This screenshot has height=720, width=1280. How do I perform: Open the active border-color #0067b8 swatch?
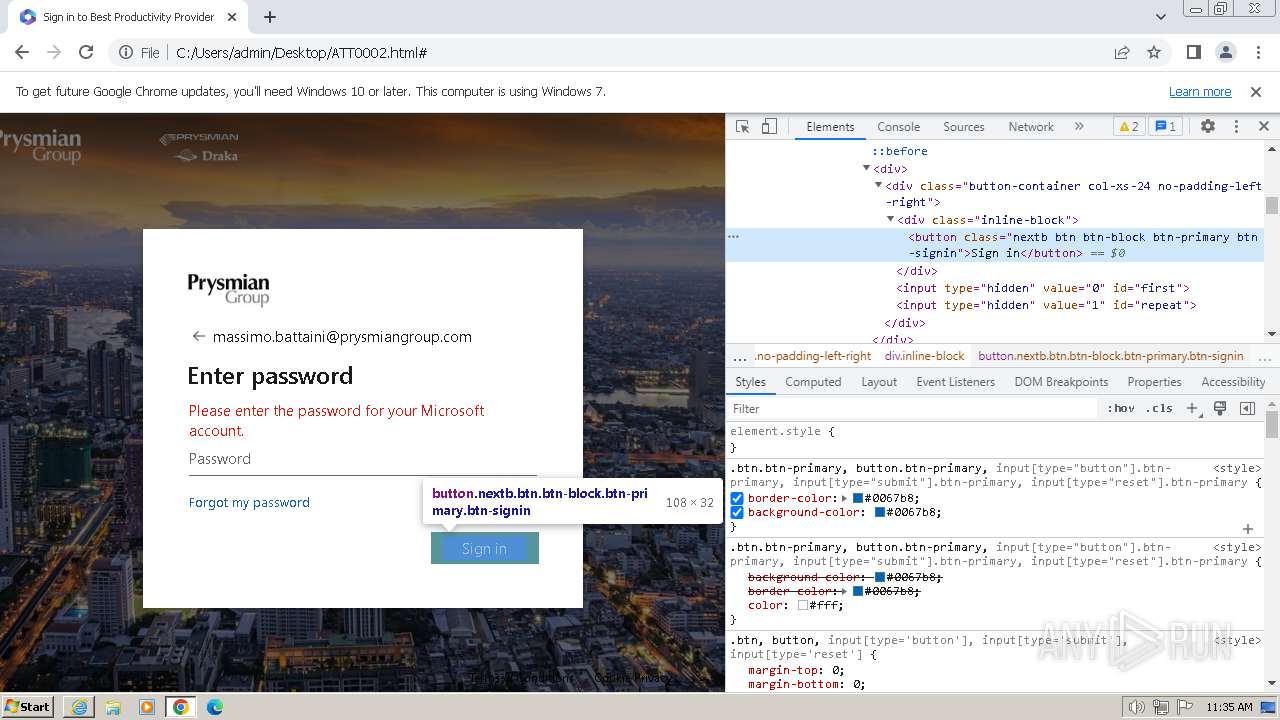(858, 498)
